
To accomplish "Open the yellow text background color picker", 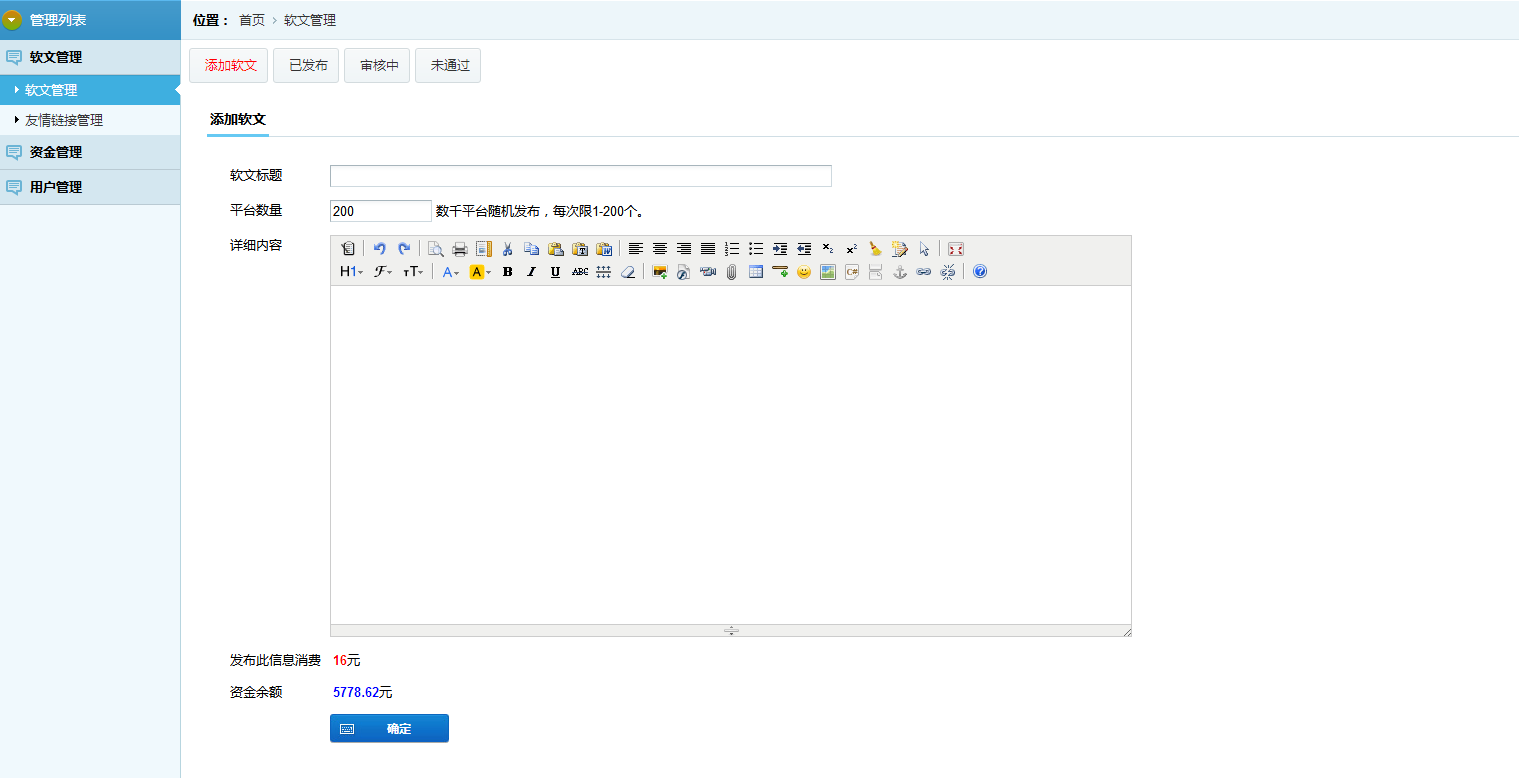I will click(x=480, y=272).
